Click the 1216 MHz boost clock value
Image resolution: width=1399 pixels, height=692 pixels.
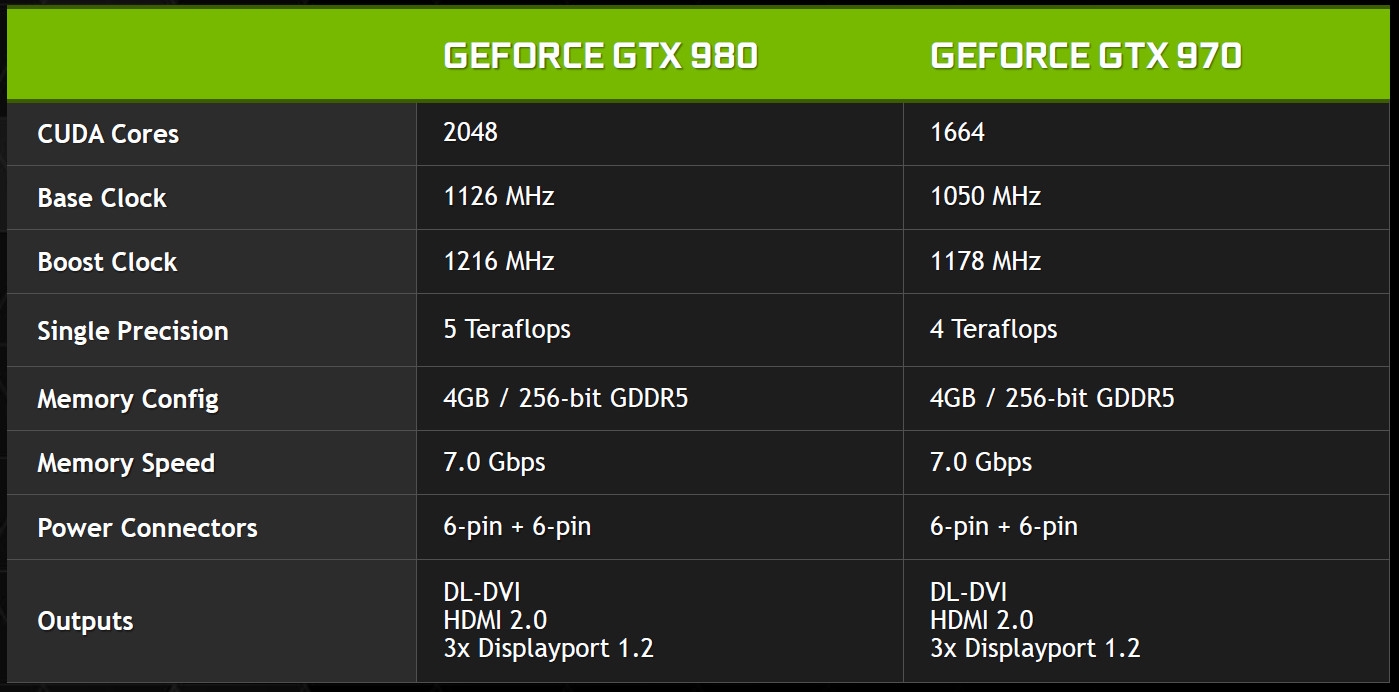tap(498, 261)
